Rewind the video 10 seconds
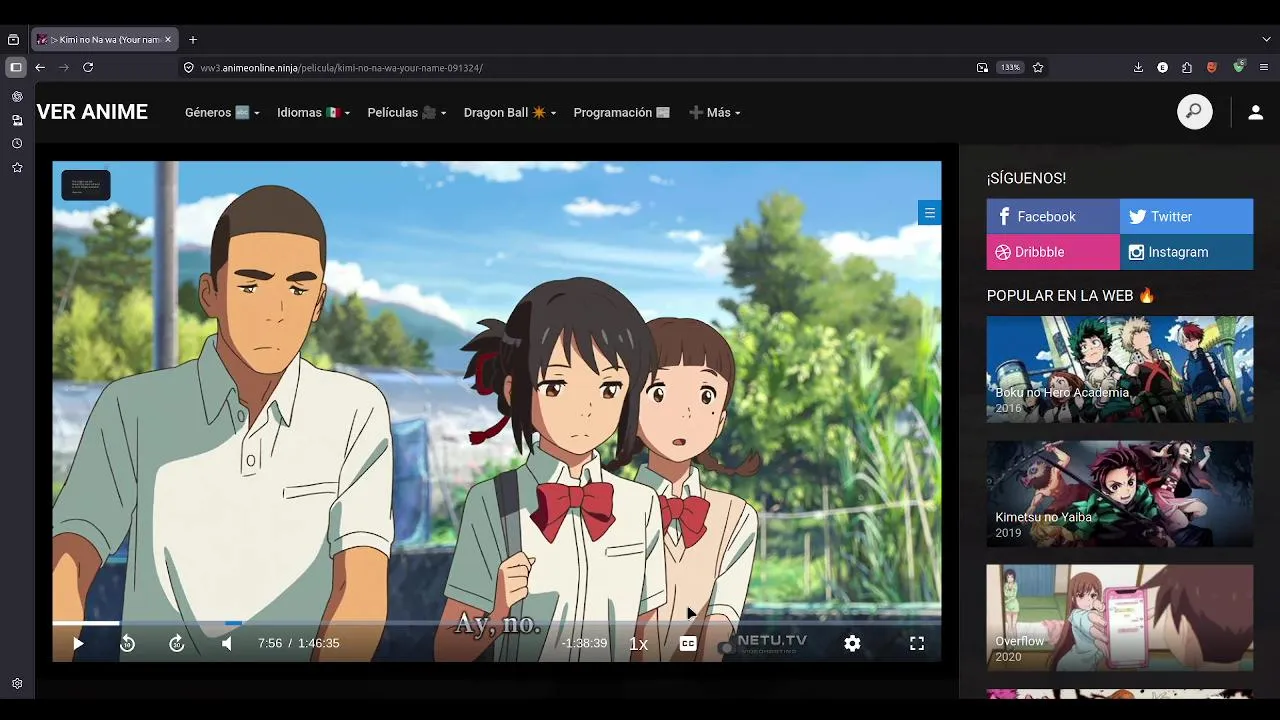 point(127,644)
